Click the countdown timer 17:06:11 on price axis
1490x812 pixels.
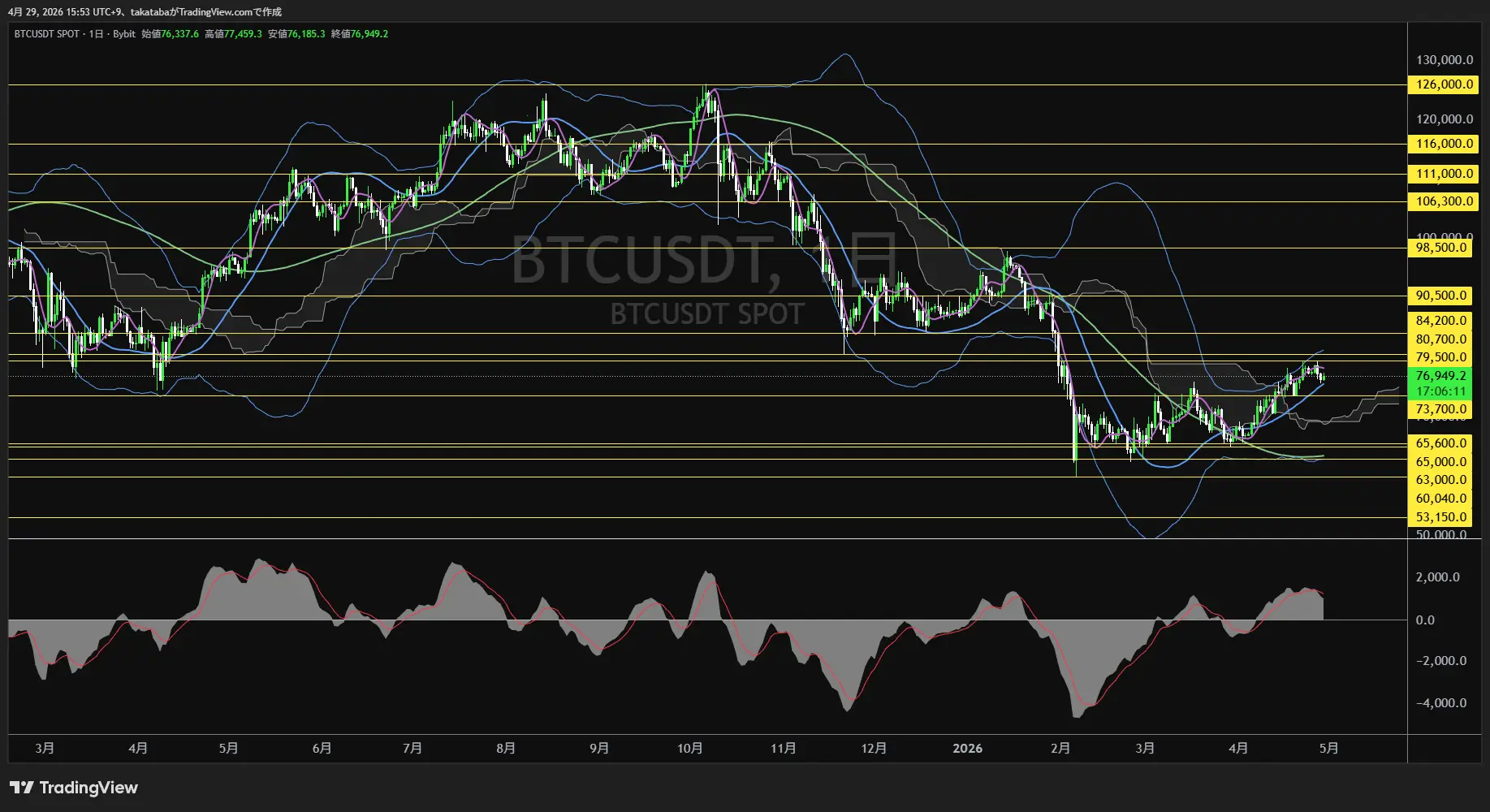coord(1442,390)
